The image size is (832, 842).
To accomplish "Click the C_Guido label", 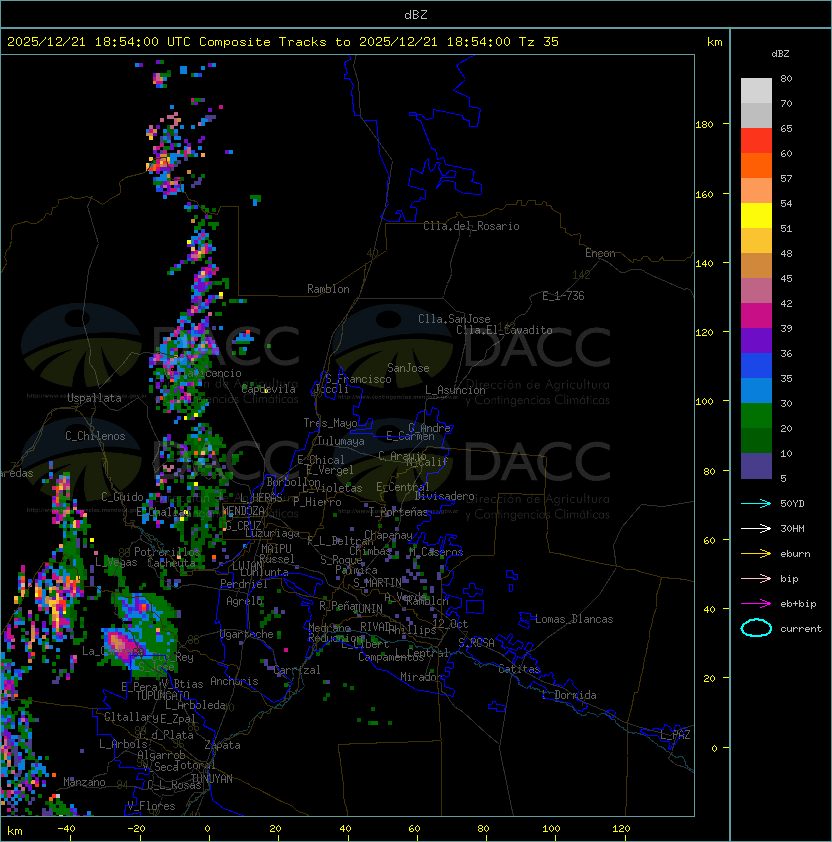I will coord(122,497).
